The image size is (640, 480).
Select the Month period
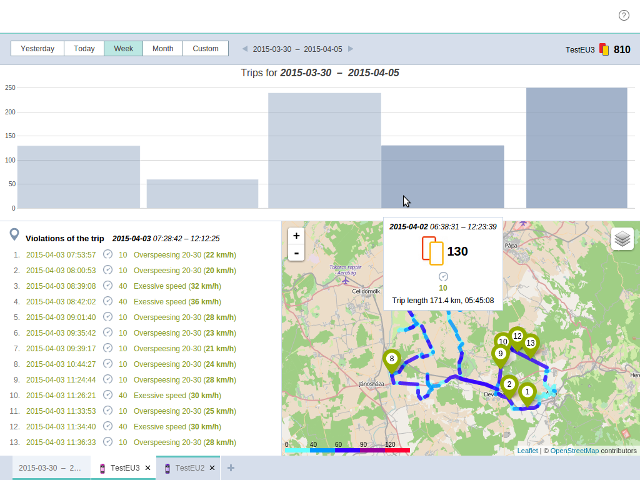(162, 48)
